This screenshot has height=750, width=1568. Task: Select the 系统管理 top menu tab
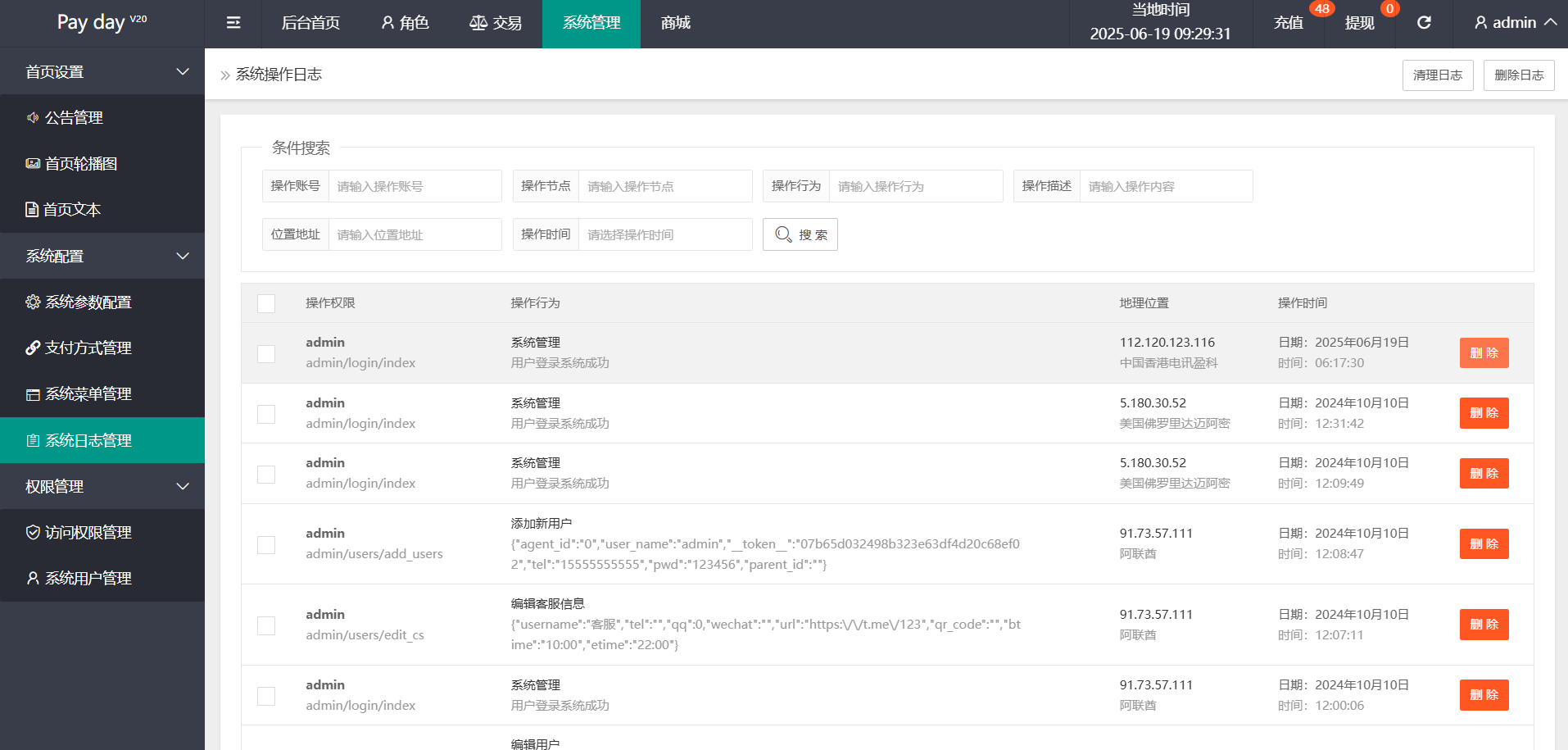(591, 23)
